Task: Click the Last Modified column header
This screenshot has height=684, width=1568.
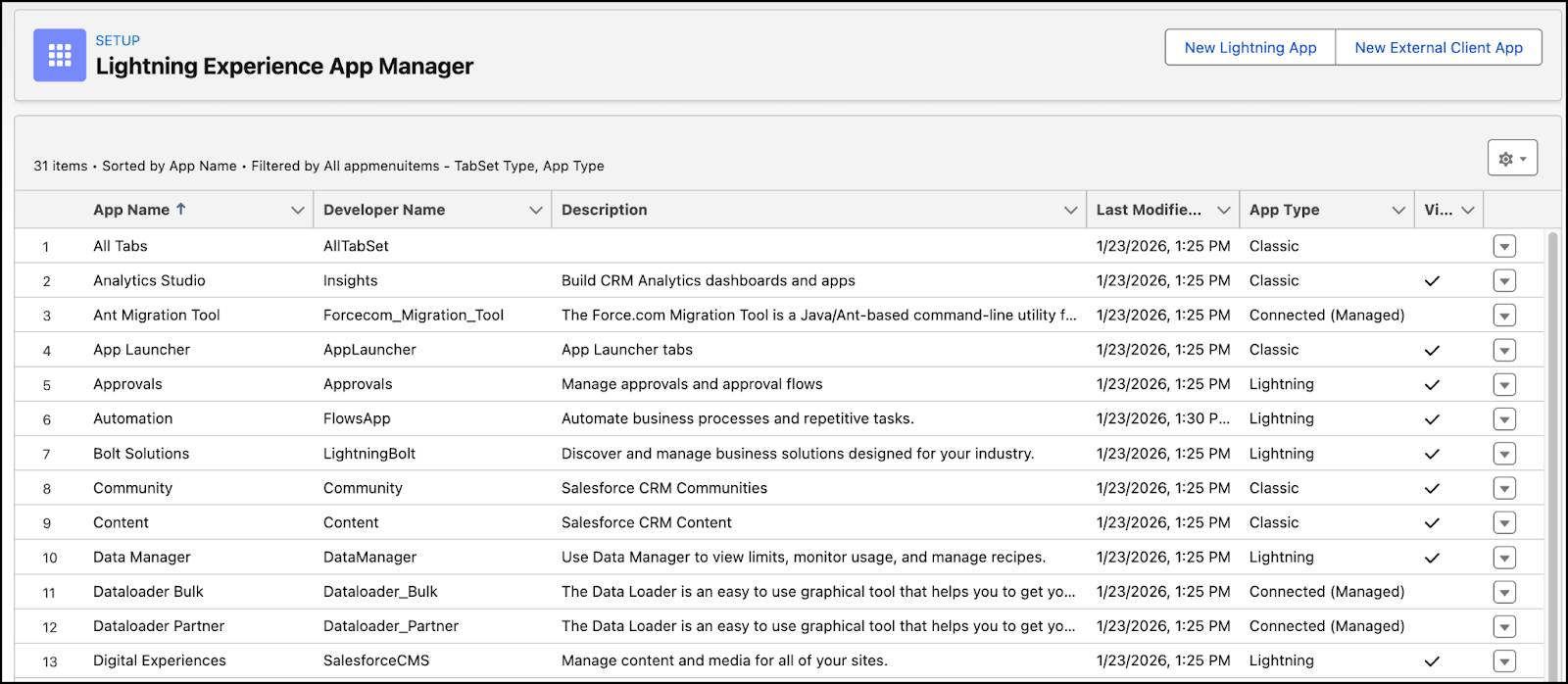Action: (1148, 210)
